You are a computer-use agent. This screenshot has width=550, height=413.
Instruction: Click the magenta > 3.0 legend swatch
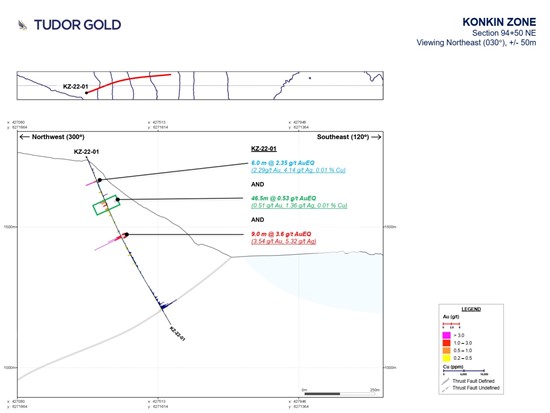(447, 335)
